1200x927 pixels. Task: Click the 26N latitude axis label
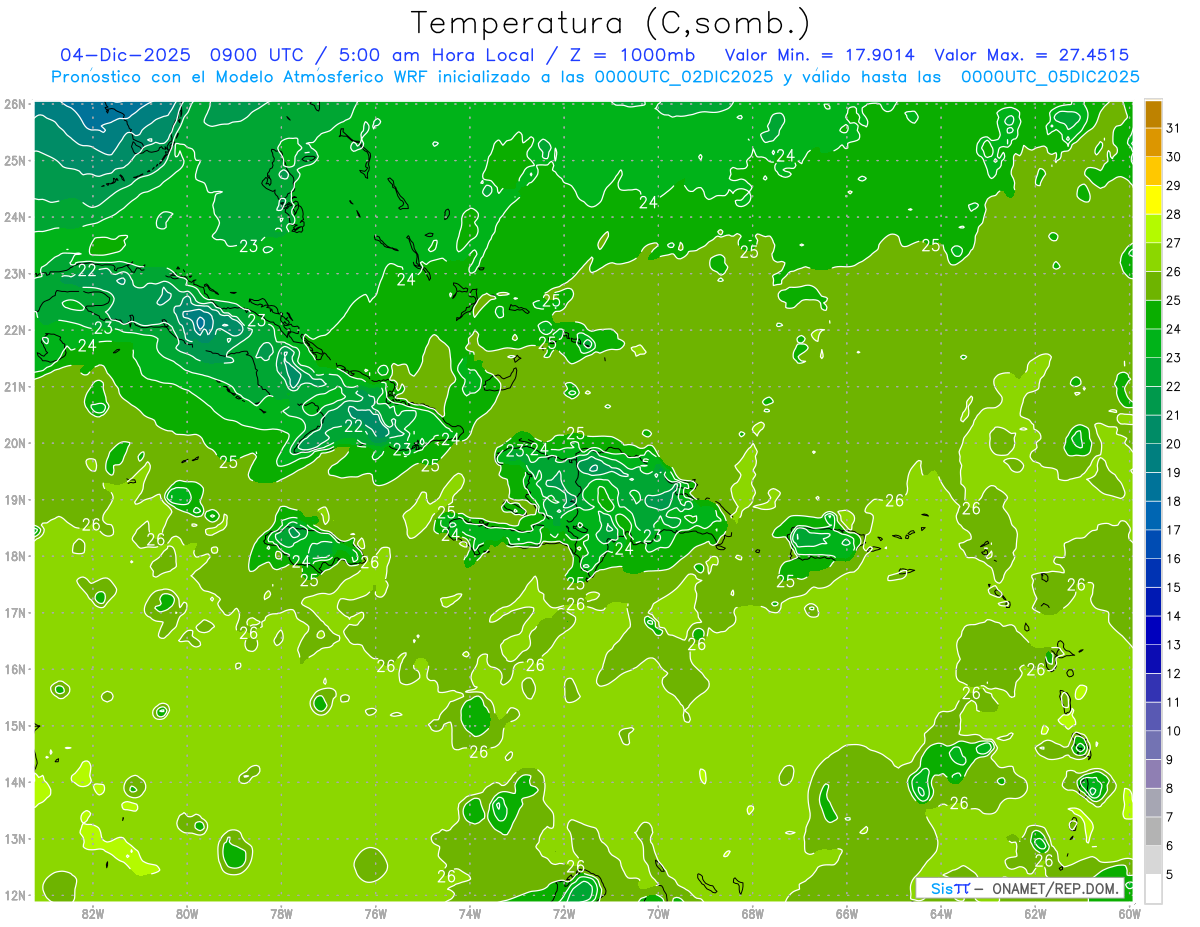pos(15,103)
